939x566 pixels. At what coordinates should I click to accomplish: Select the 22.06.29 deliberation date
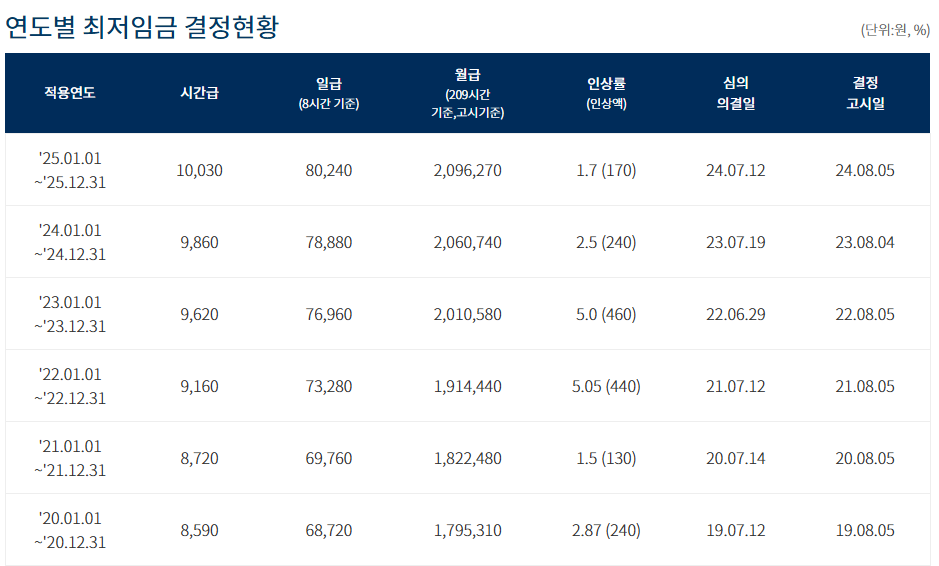[x=735, y=314]
